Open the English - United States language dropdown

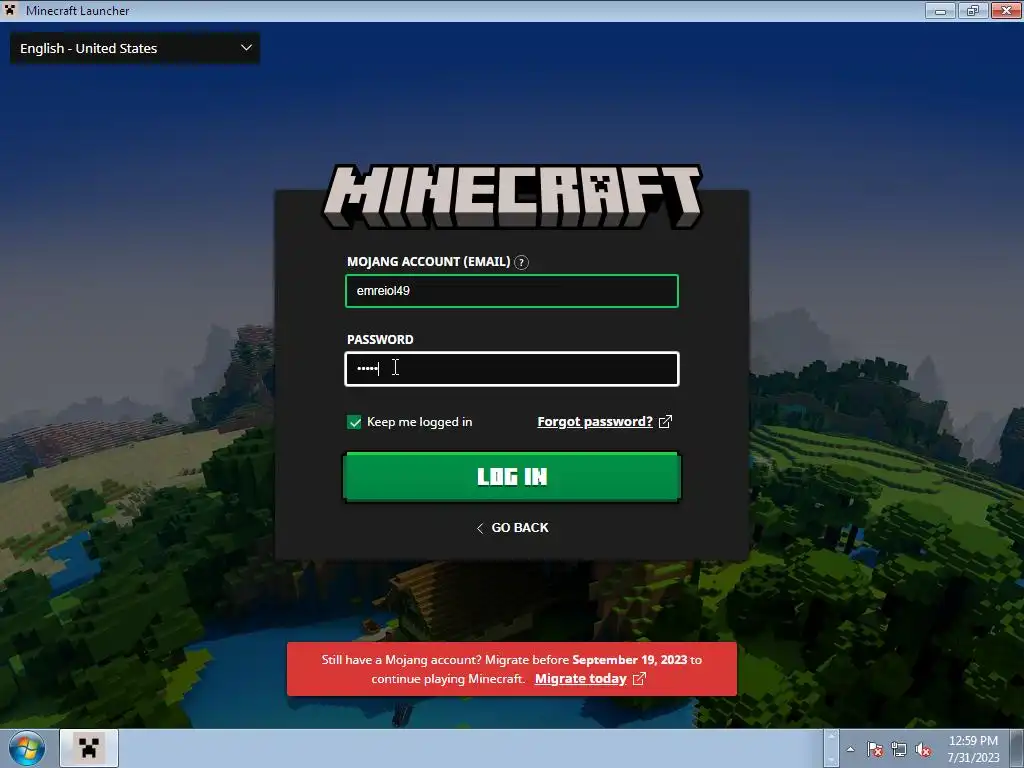coord(135,48)
